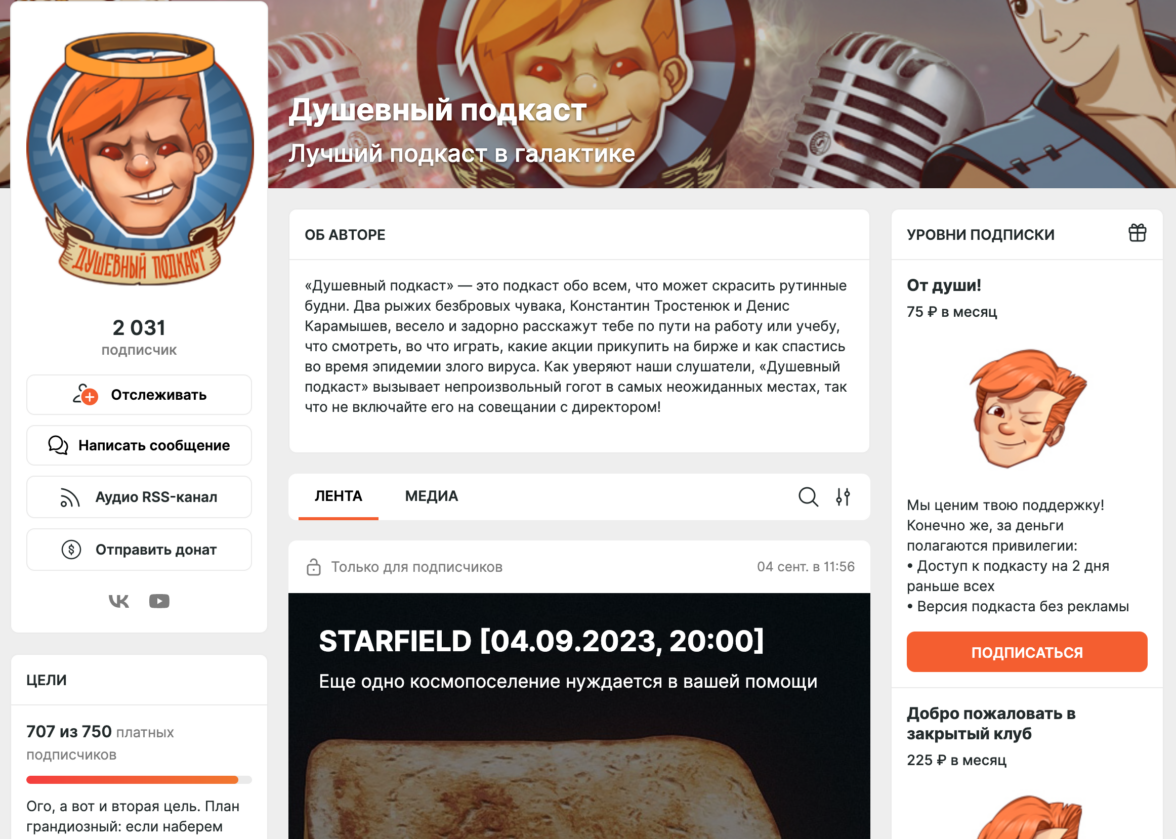Select the Добро пожаловать в закрытый клуб tier
The height and width of the screenshot is (839, 1176).
click(x=991, y=724)
